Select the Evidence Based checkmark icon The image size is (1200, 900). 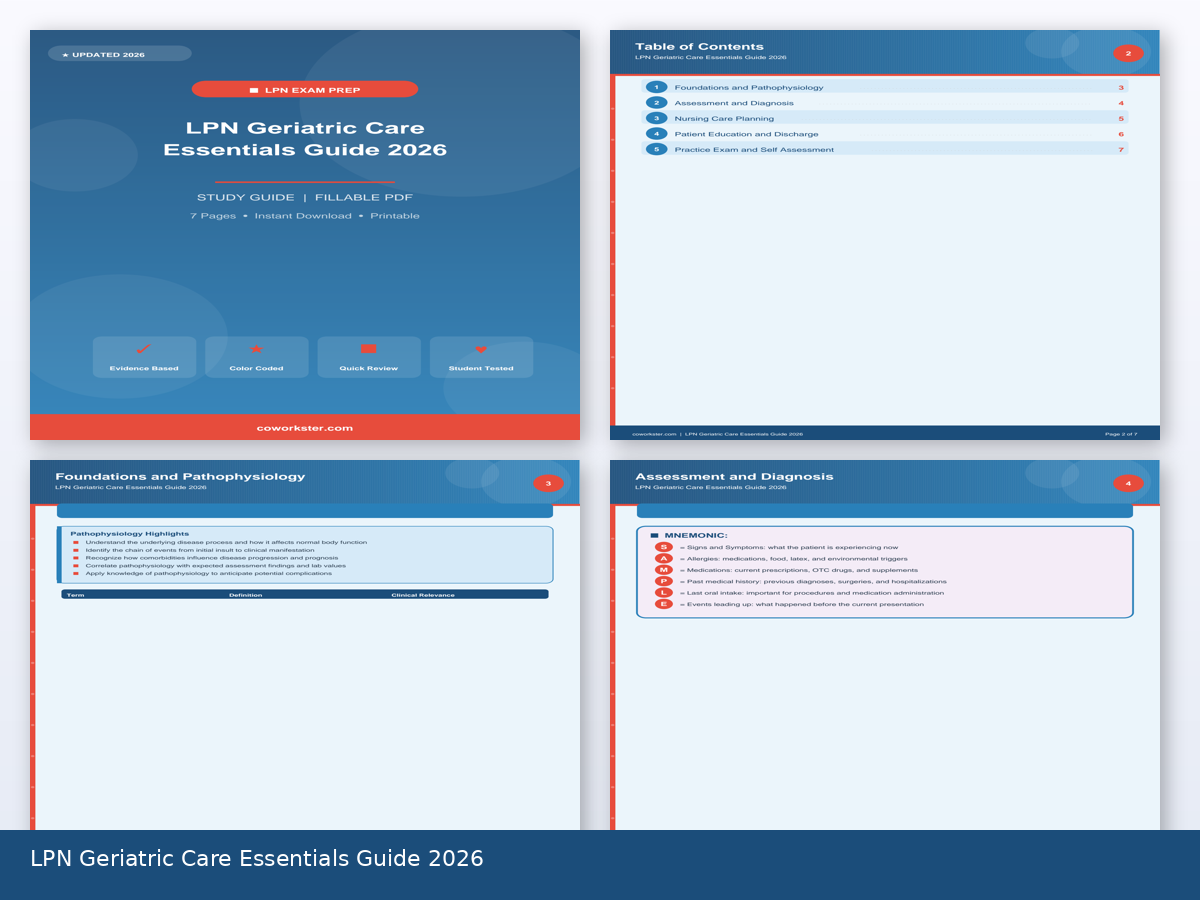click(143, 351)
